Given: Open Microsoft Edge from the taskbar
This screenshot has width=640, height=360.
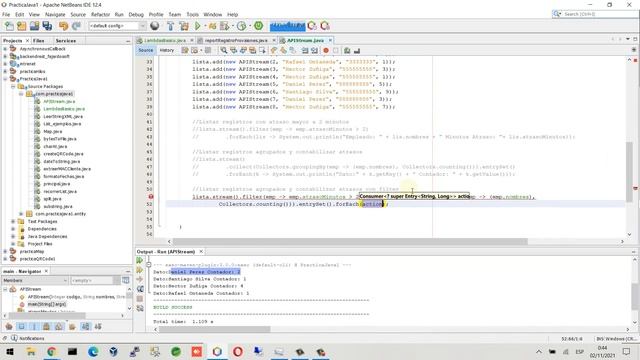Looking at the screenshot, I should [93, 351].
